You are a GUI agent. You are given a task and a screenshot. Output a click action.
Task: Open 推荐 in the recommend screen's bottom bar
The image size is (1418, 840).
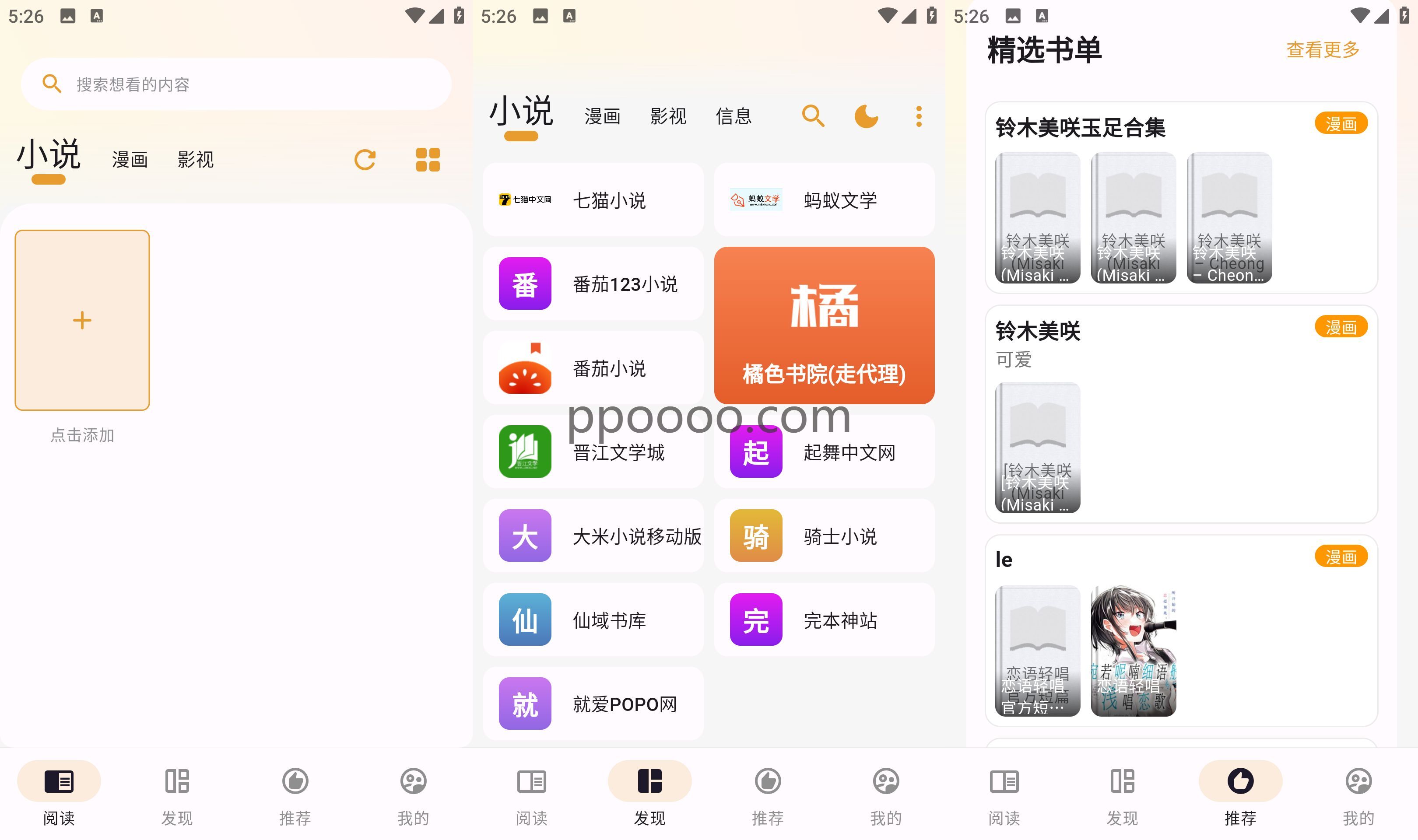pyautogui.click(x=1240, y=794)
